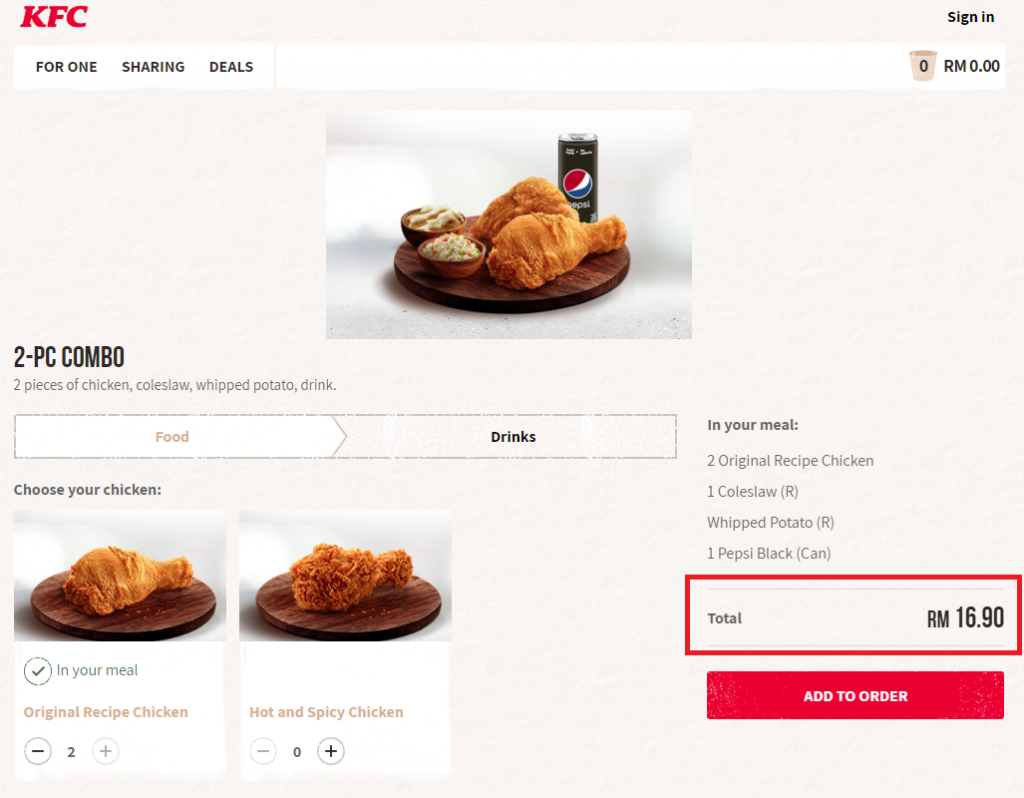Click the Original Recipe Chicken label

coord(106,712)
